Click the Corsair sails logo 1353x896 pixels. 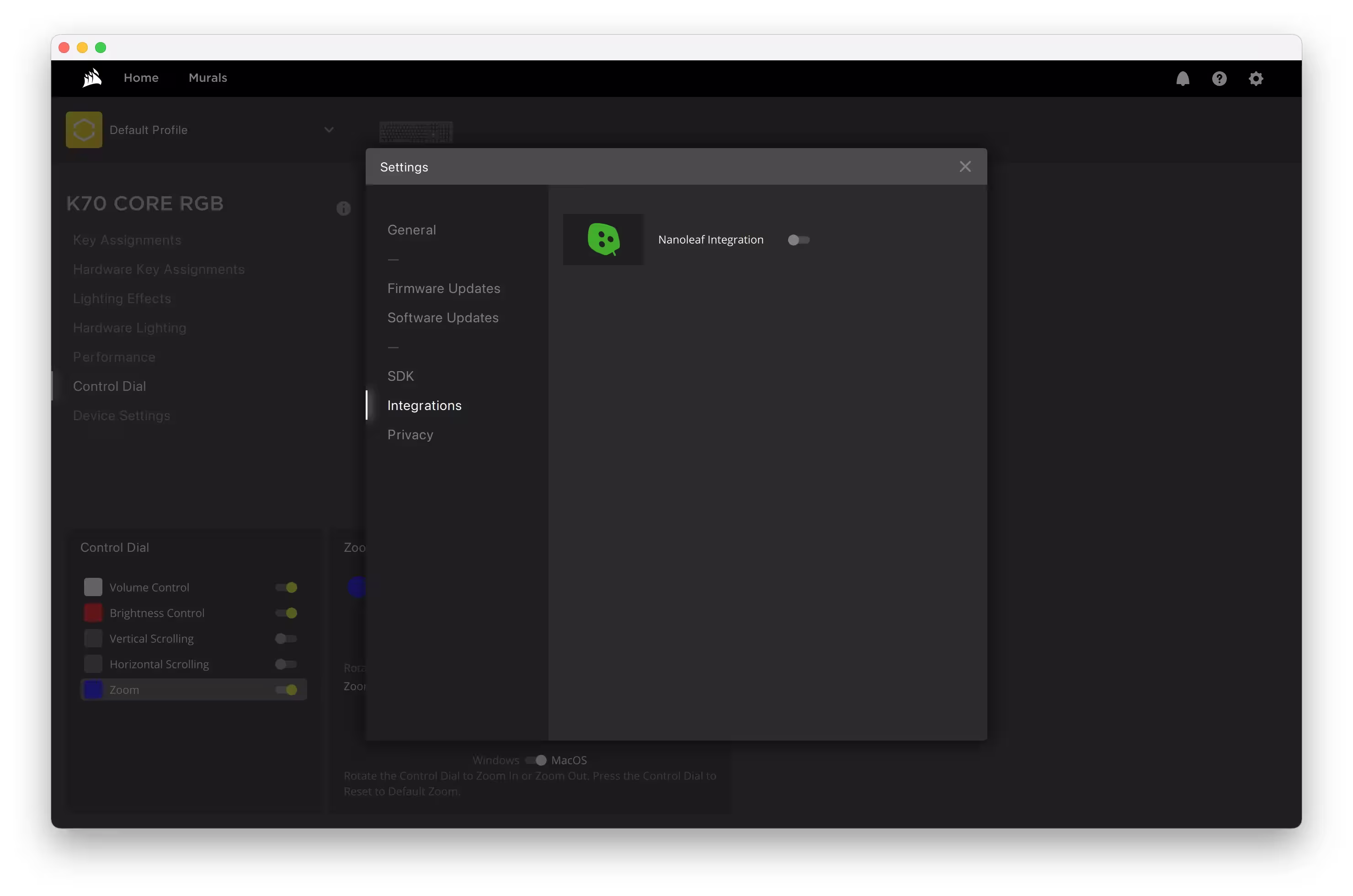pos(92,78)
